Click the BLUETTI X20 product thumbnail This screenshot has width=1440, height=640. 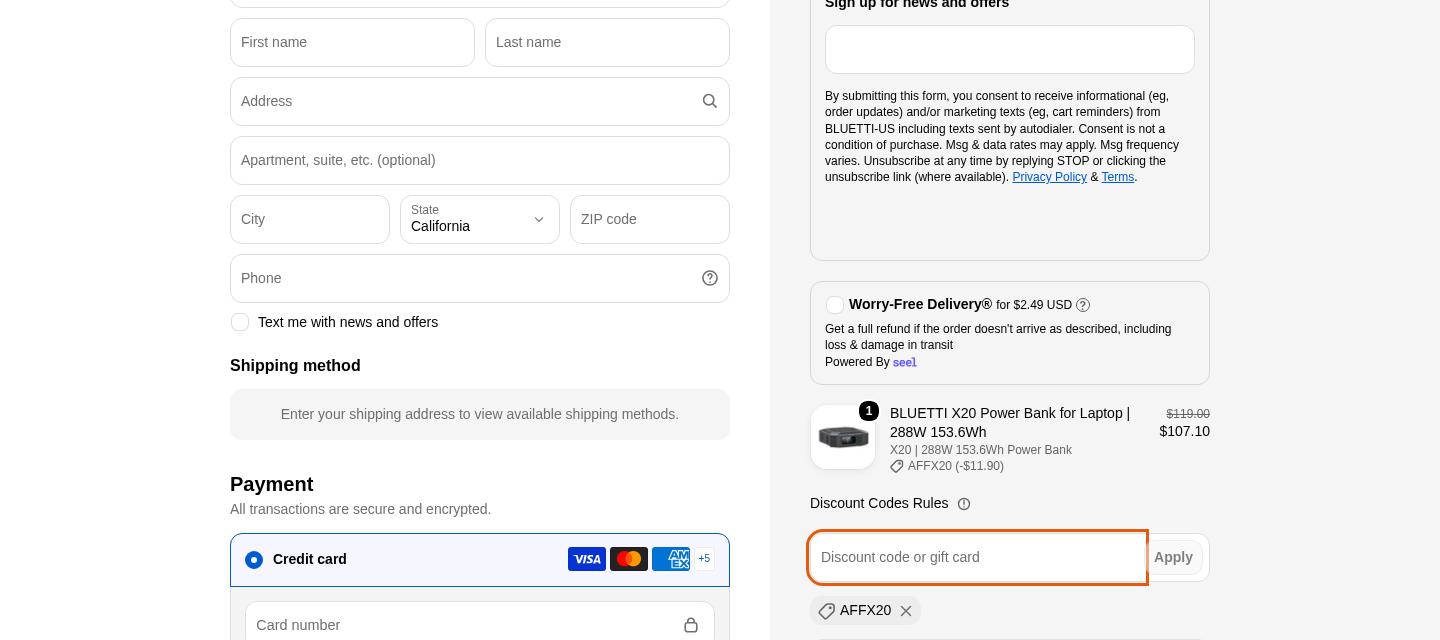843,437
